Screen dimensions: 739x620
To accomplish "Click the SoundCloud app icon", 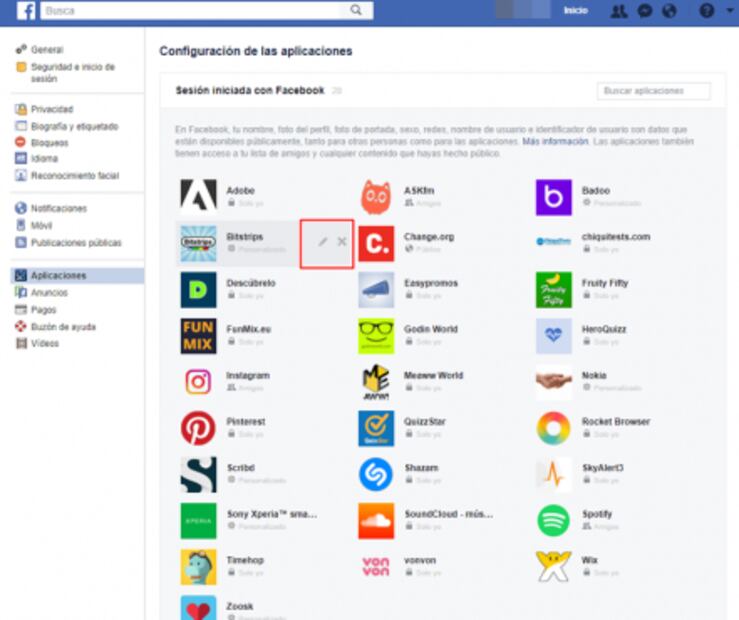I will click(x=376, y=520).
